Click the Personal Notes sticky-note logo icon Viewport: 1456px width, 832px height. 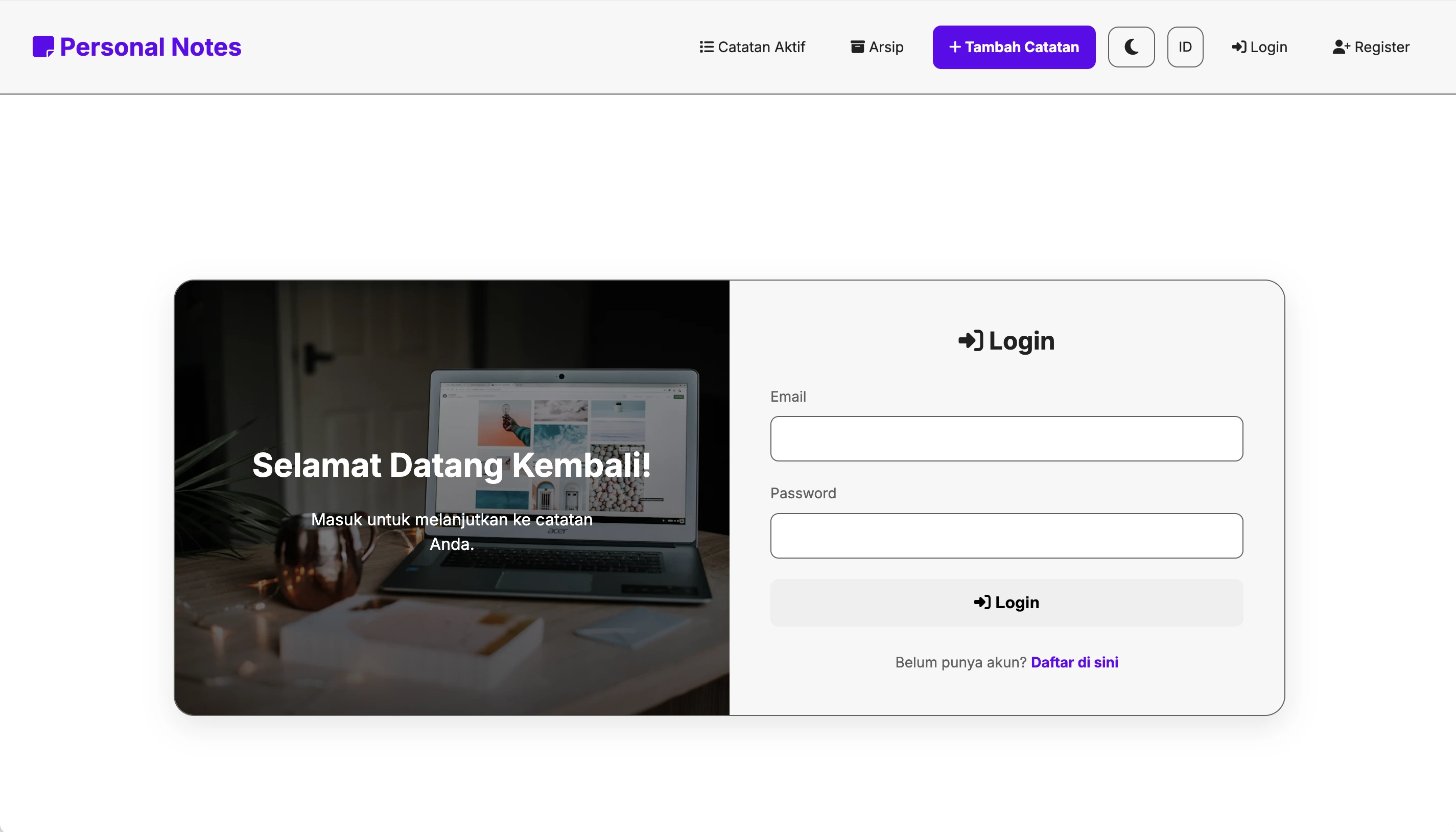point(43,47)
